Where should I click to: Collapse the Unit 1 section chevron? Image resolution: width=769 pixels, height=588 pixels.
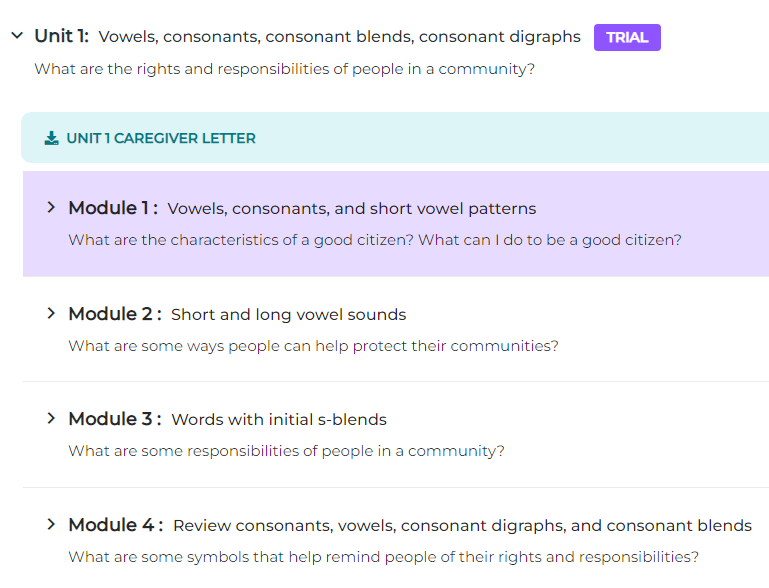coord(17,36)
